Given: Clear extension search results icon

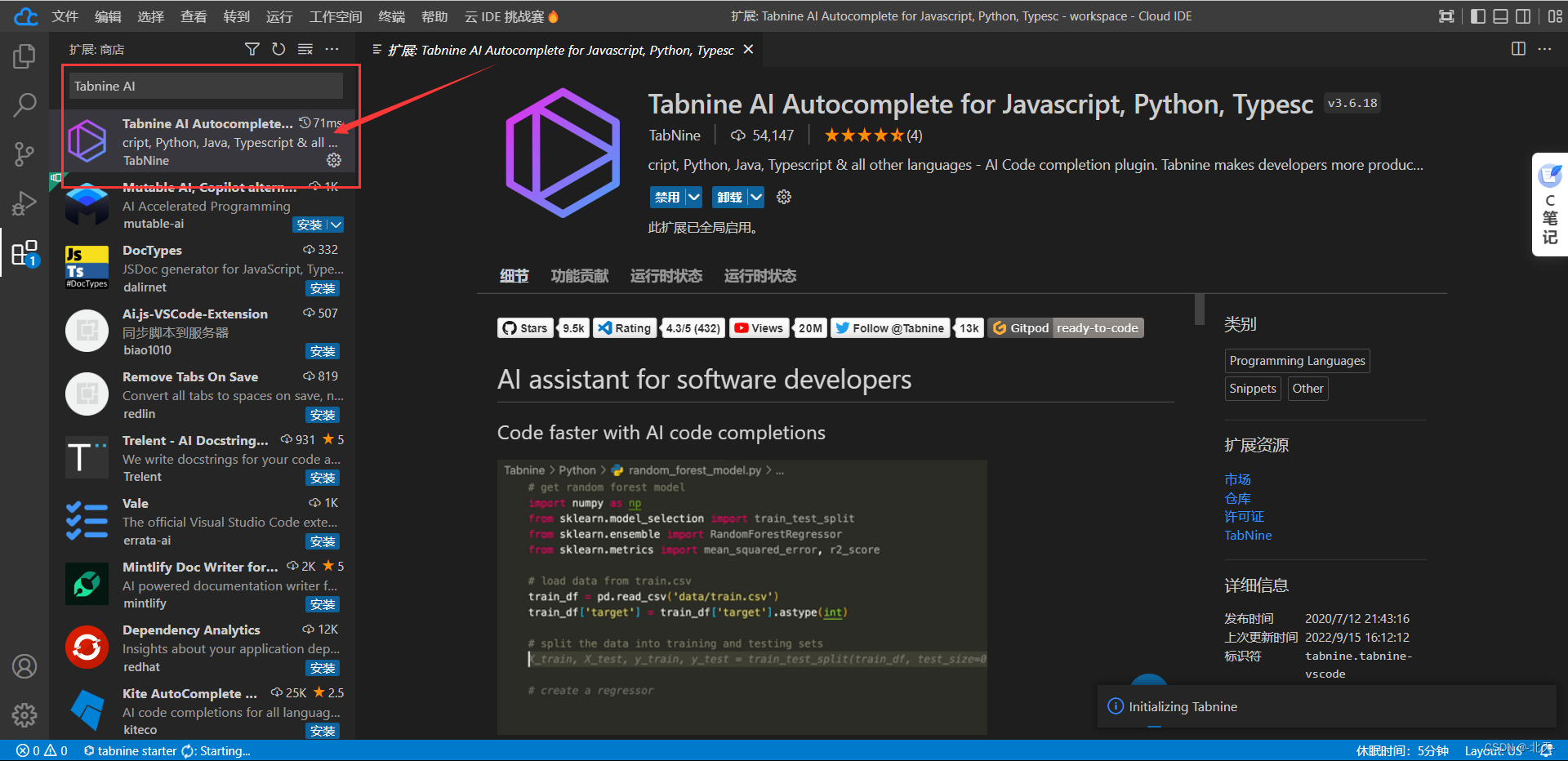Looking at the screenshot, I should click(x=305, y=49).
